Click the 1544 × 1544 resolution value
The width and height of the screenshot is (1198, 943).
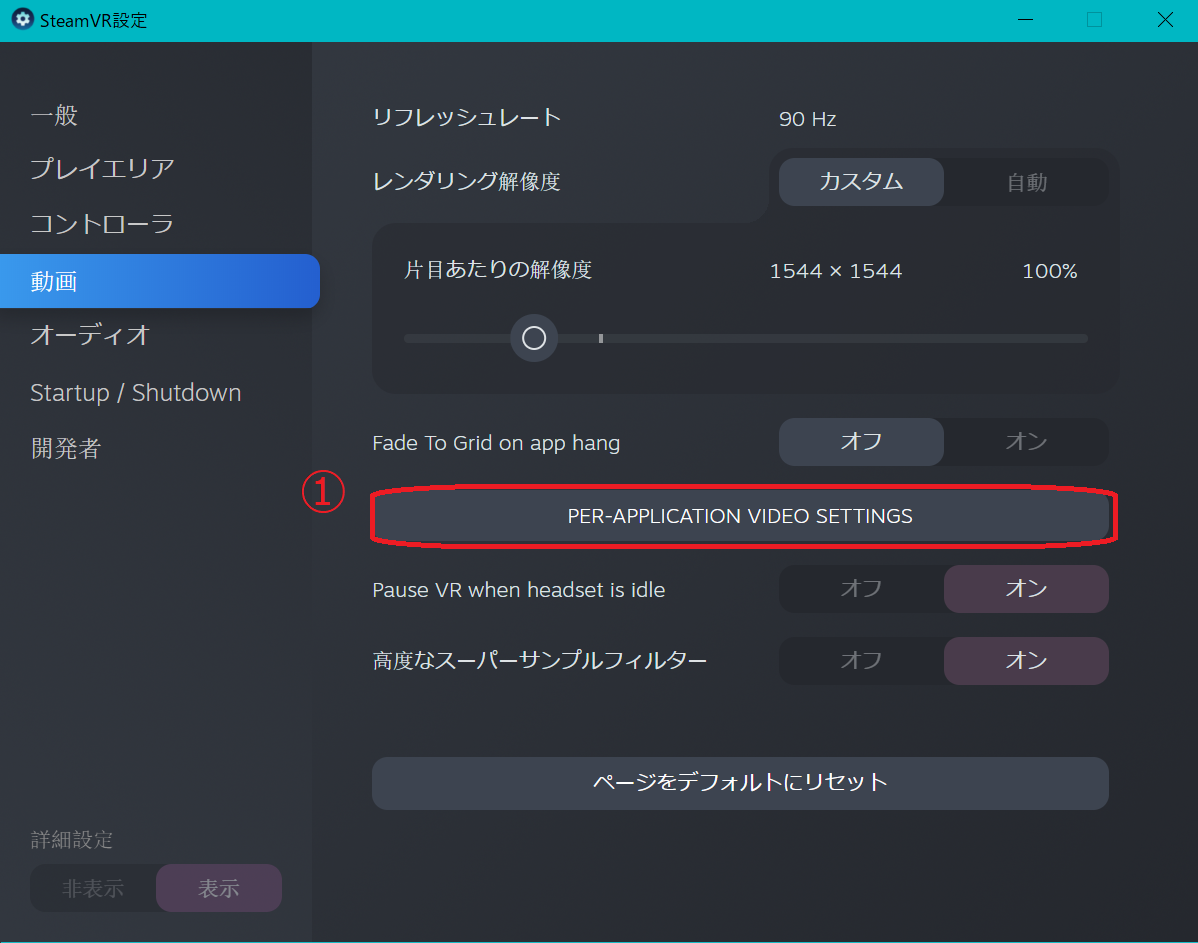(836, 271)
